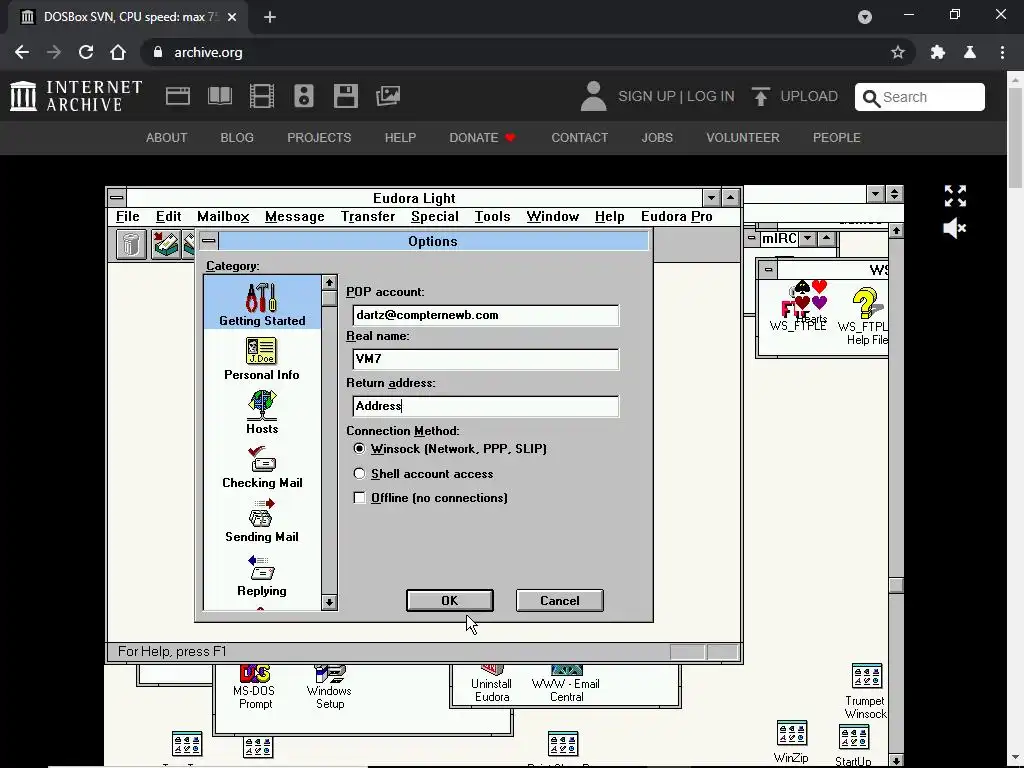Click the browser page scrollbar thumb
Viewport: 1024px width, 768px height.
click(1015, 137)
